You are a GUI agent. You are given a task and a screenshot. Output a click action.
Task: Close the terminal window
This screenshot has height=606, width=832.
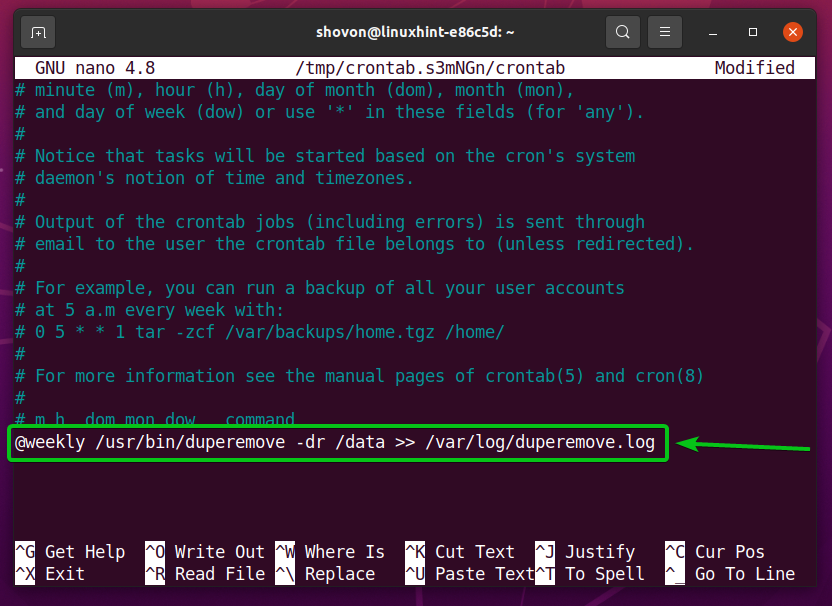pyautogui.click(x=793, y=32)
